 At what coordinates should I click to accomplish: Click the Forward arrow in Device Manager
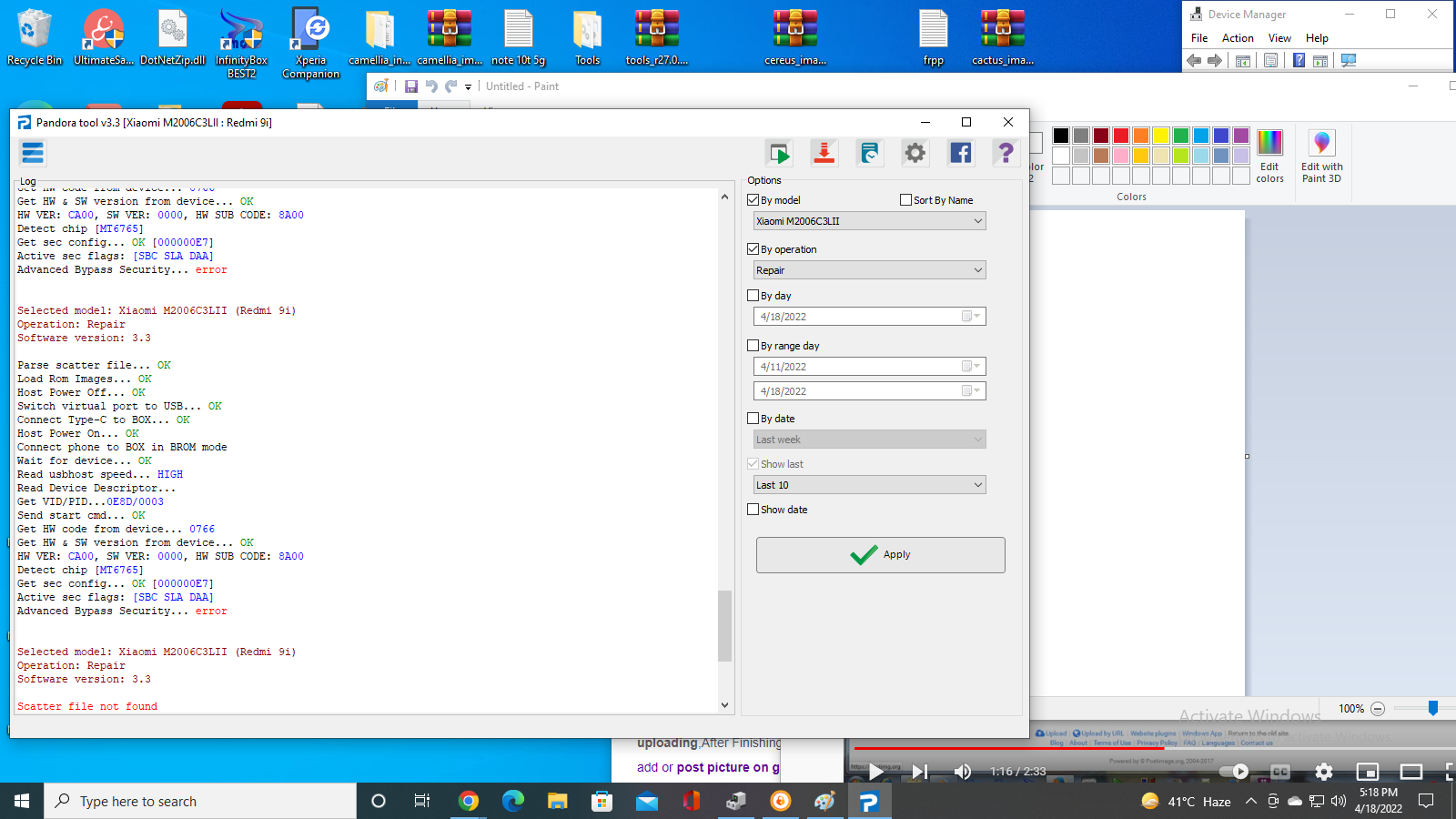click(x=1215, y=61)
